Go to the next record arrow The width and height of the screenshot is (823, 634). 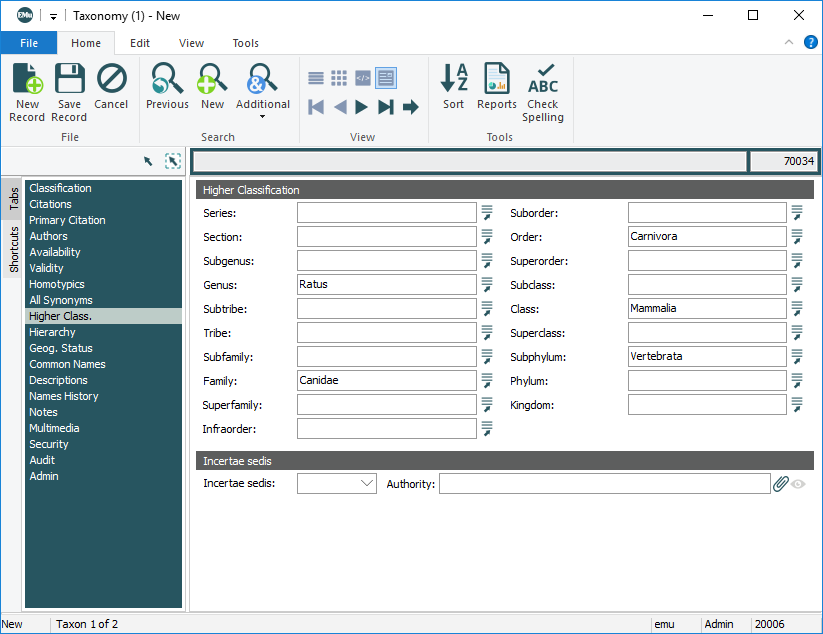[362, 107]
